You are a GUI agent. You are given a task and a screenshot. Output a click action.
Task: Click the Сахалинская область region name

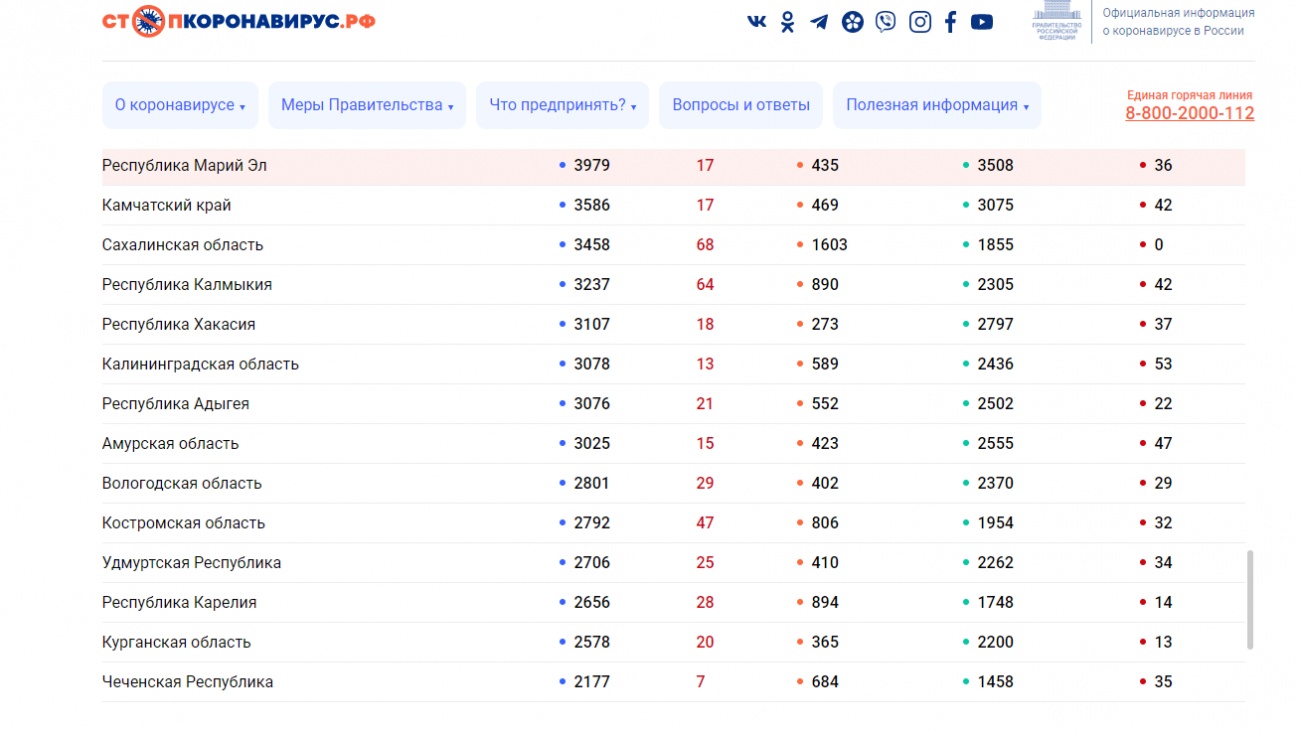(182, 245)
